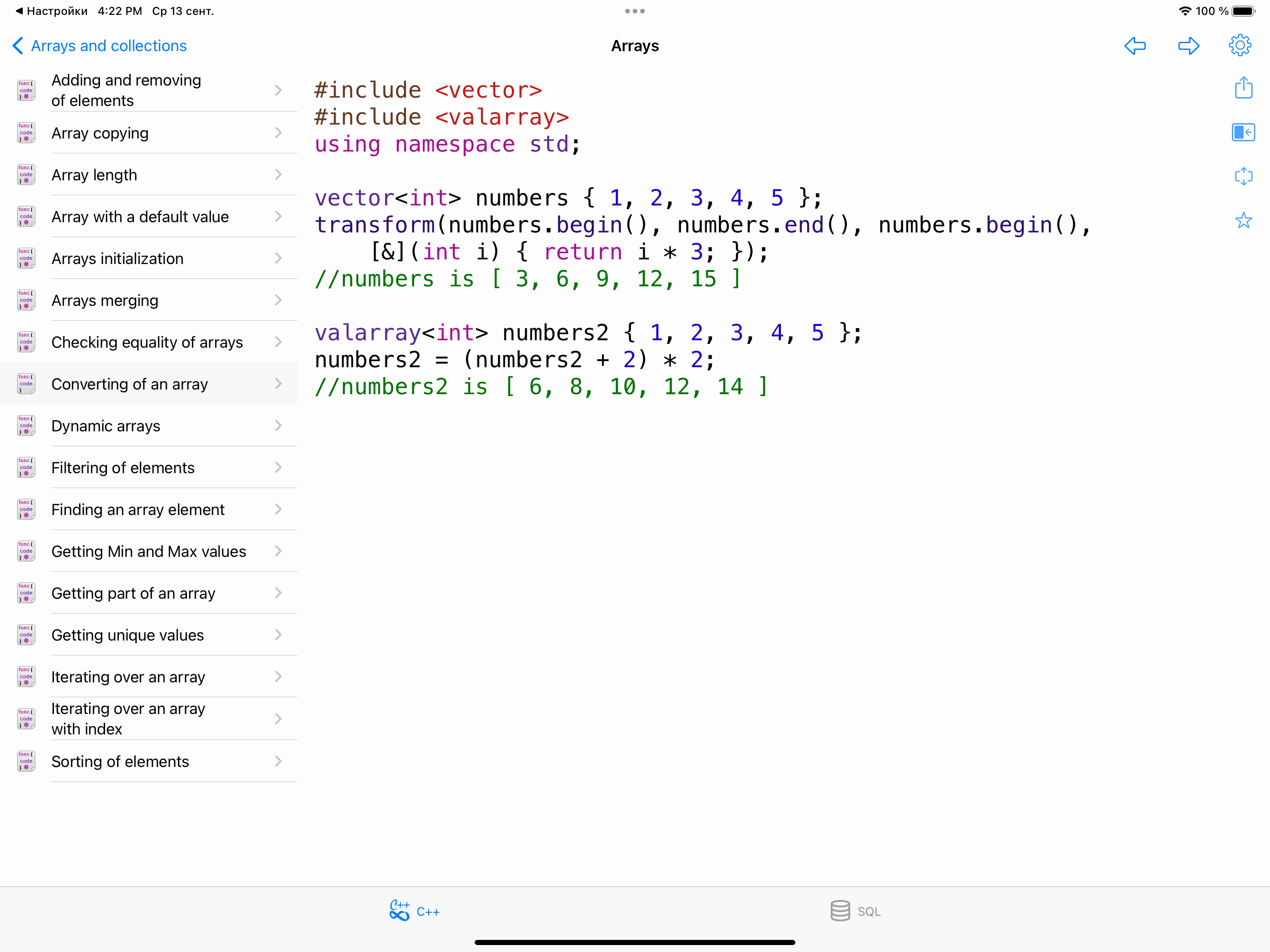
Task: Open the Arrays merging topic
Action: (x=149, y=300)
